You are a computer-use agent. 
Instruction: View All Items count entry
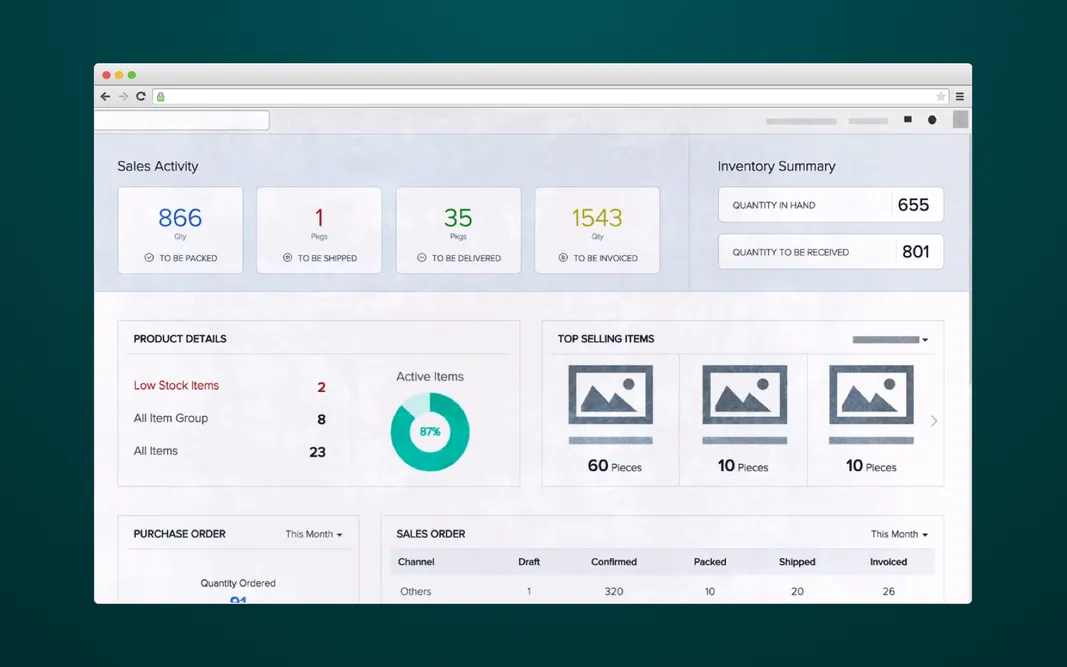155,451
